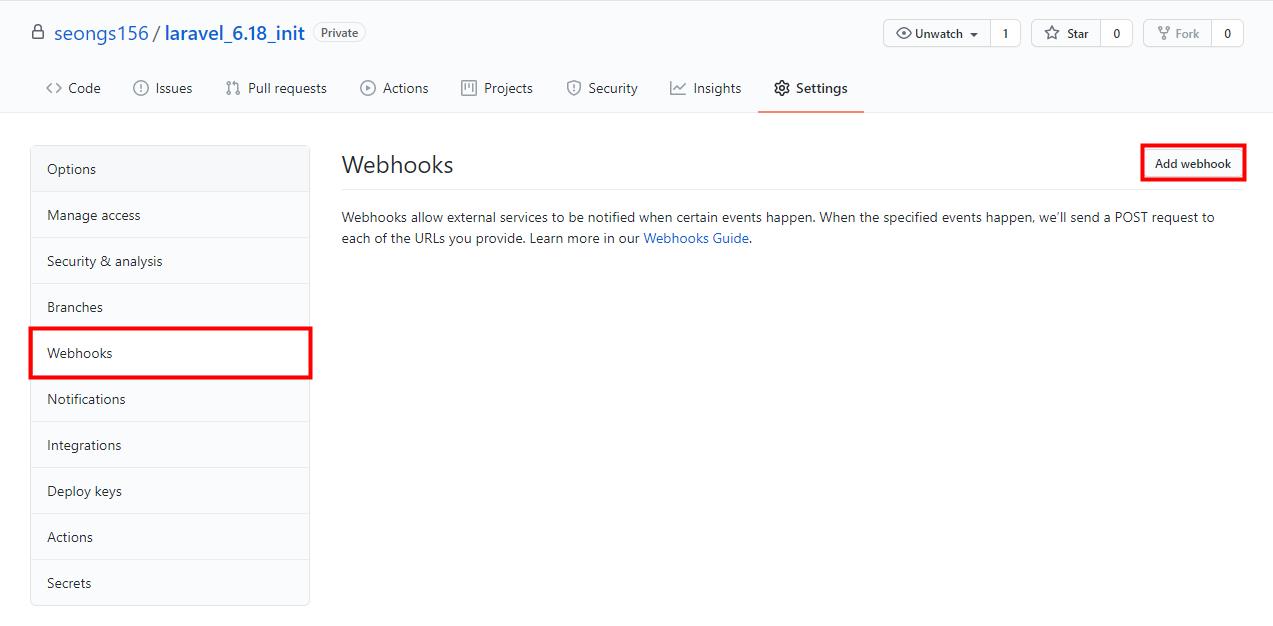Open the Pull requests tab
Viewport: 1273px width, 626px height.
[276, 88]
